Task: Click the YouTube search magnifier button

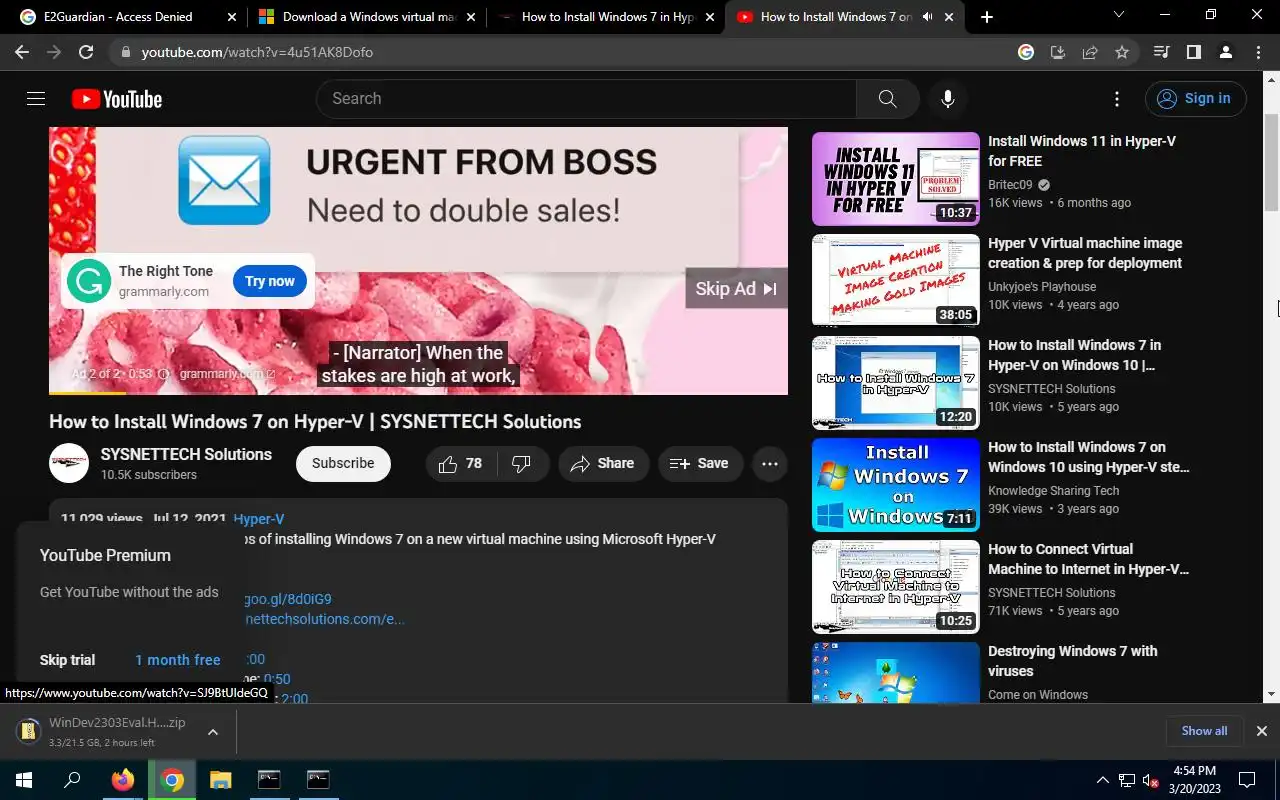Action: tap(887, 98)
